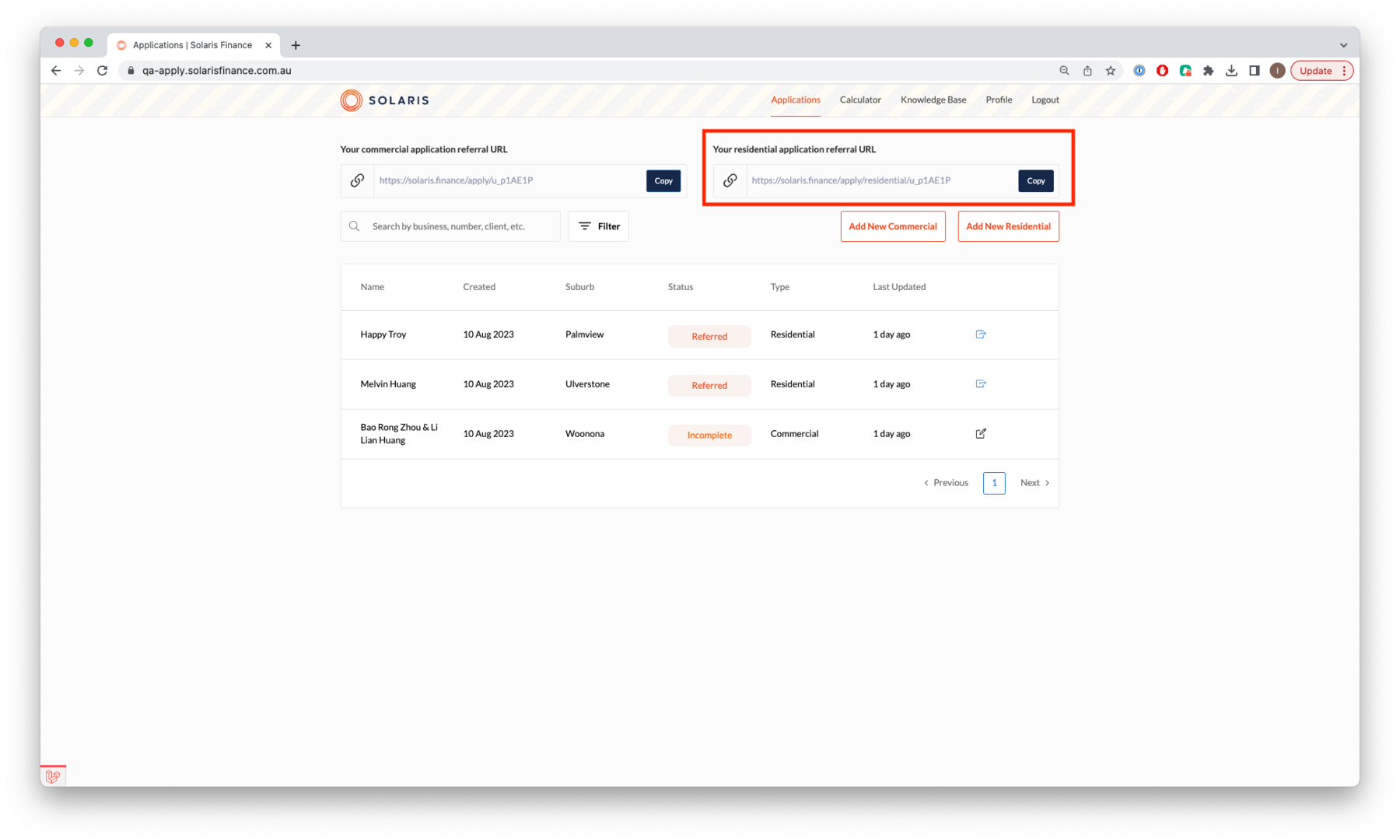This screenshot has width=1400, height=840.
Task: Expand the tab list chevron
Action: (x=1343, y=45)
